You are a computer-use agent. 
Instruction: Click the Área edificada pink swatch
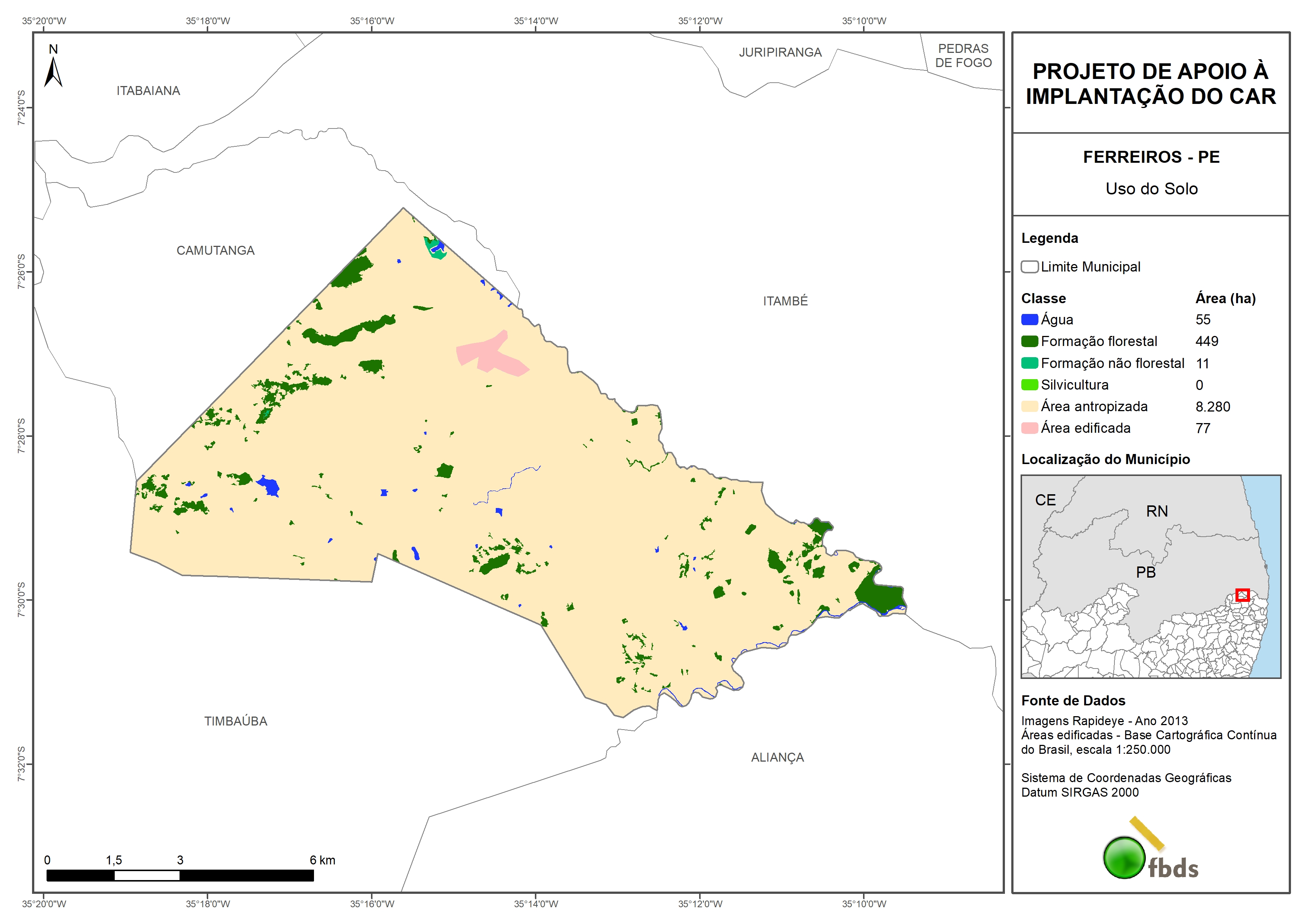click(1029, 428)
